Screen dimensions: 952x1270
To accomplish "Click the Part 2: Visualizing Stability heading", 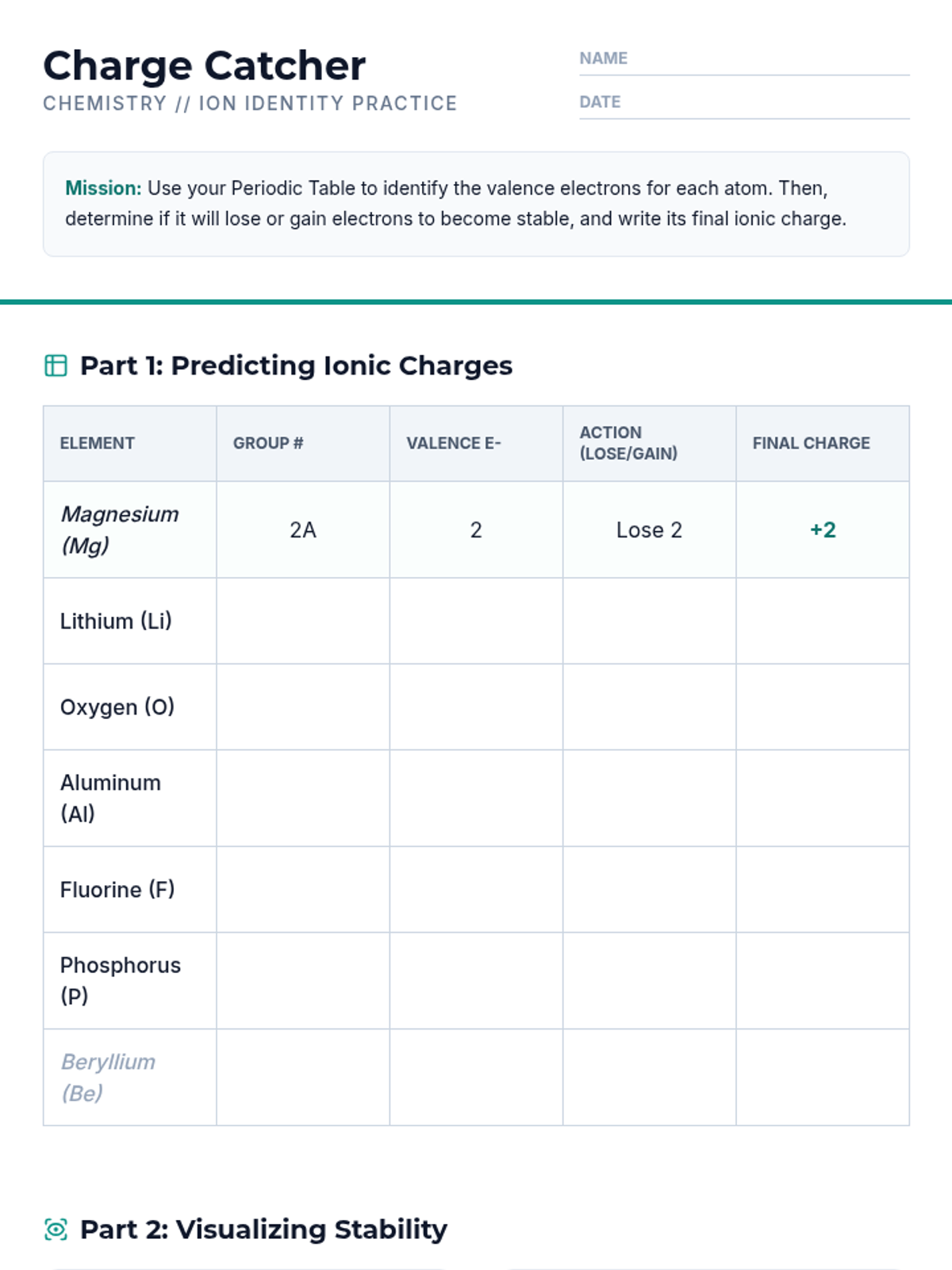I will [x=263, y=1230].
